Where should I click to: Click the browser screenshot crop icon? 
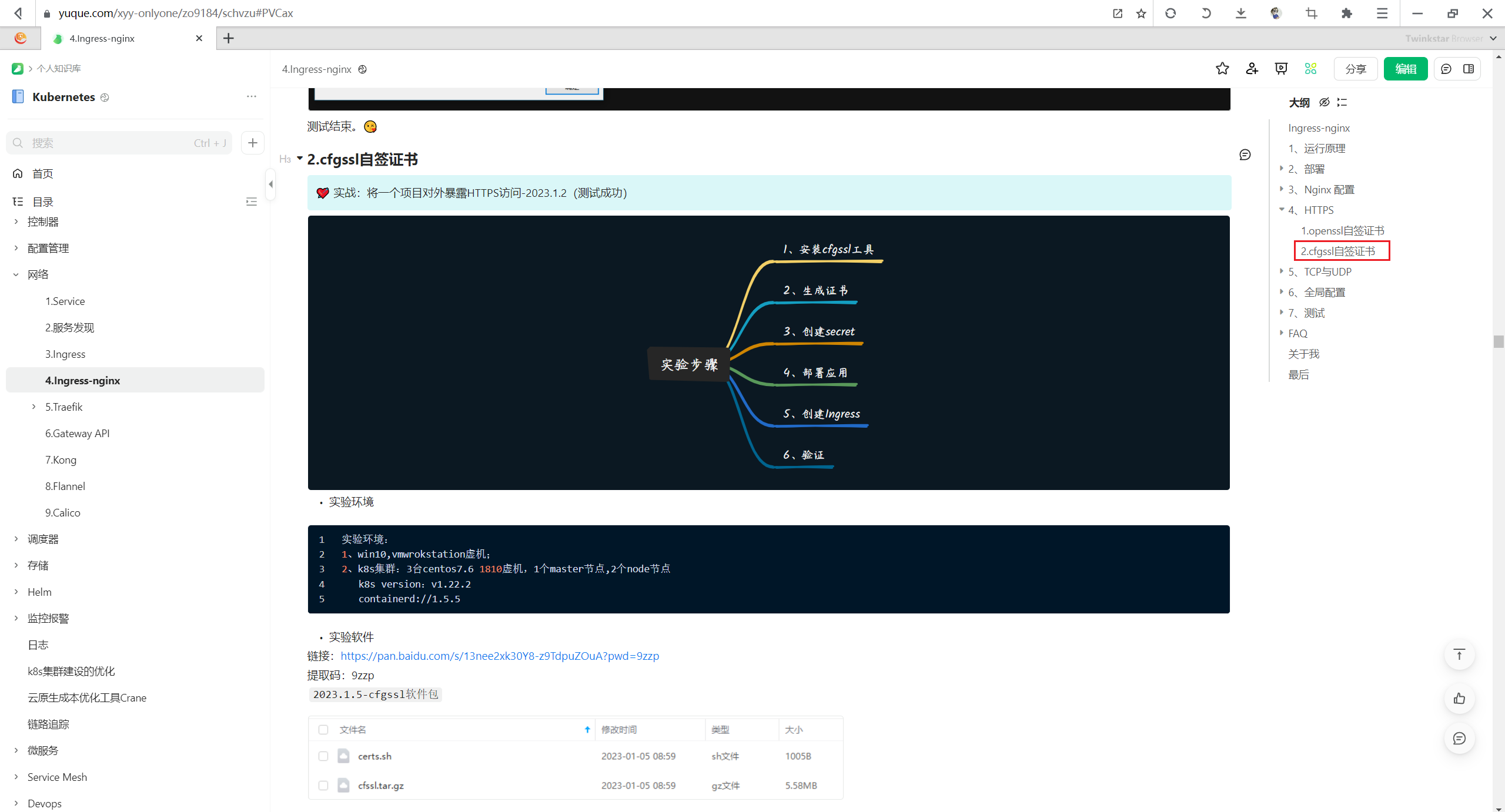pyautogui.click(x=1312, y=13)
